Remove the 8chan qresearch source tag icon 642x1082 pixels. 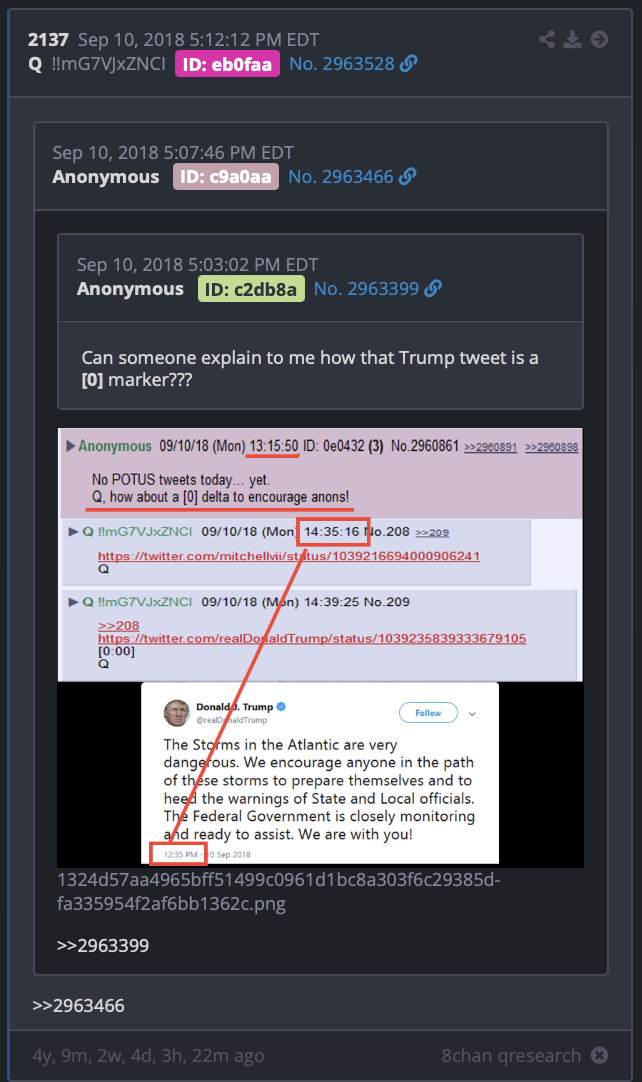tap(599, 1055)
